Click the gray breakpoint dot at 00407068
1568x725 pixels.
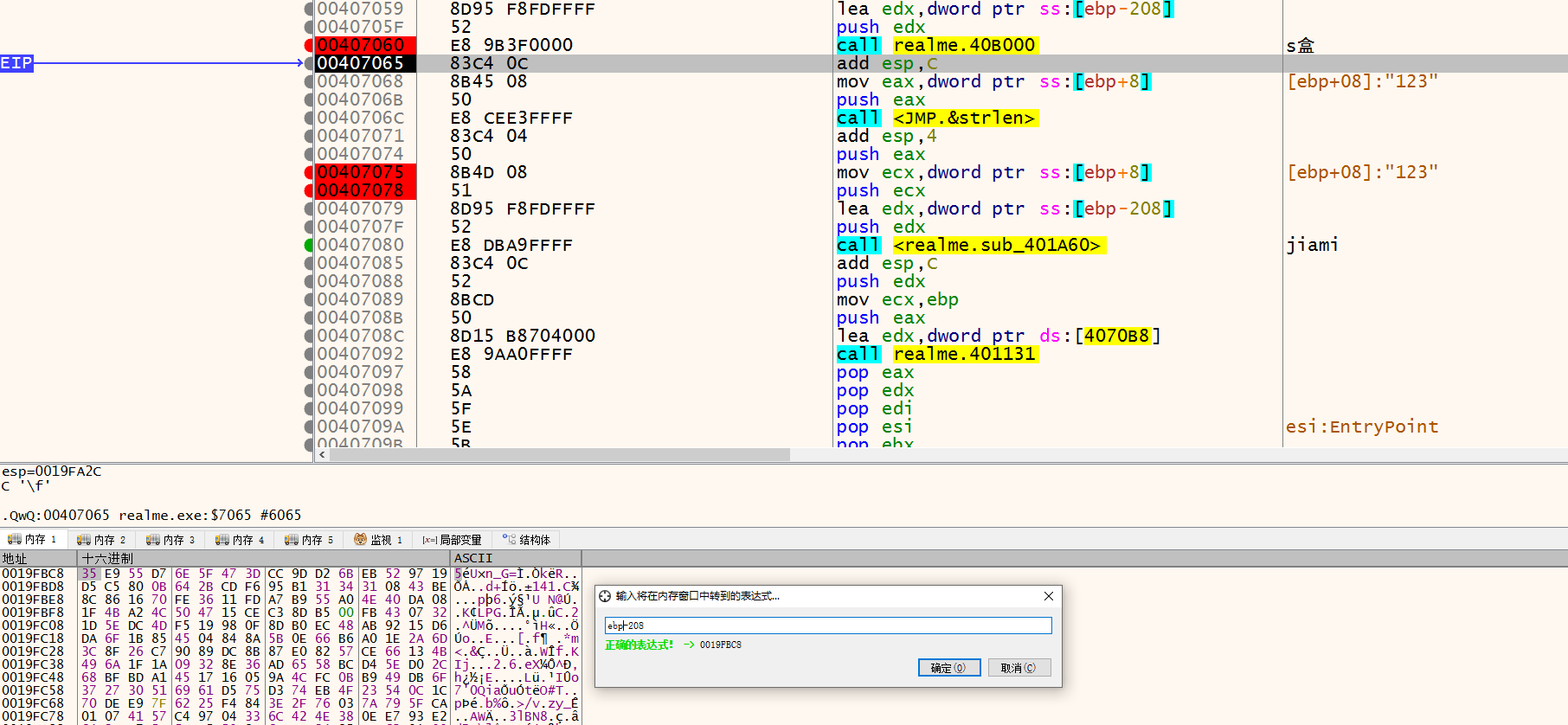coord(309,81)
